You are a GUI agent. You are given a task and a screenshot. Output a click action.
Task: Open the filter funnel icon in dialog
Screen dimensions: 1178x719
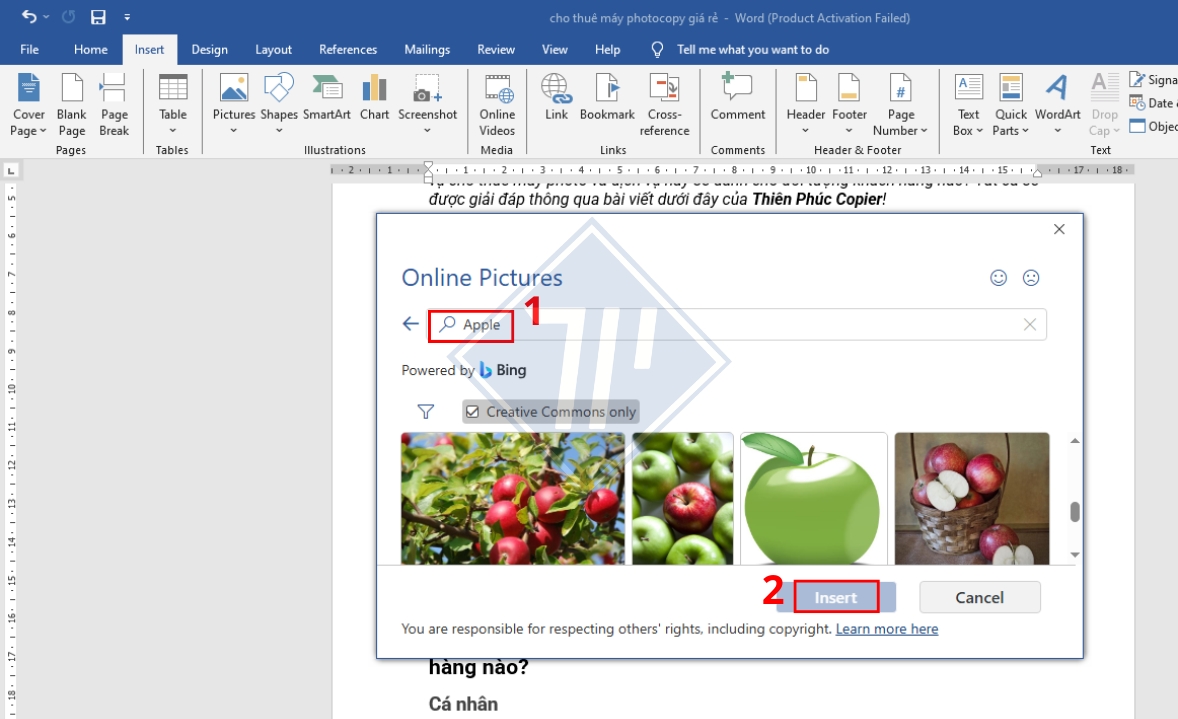(x=426, y=412)
